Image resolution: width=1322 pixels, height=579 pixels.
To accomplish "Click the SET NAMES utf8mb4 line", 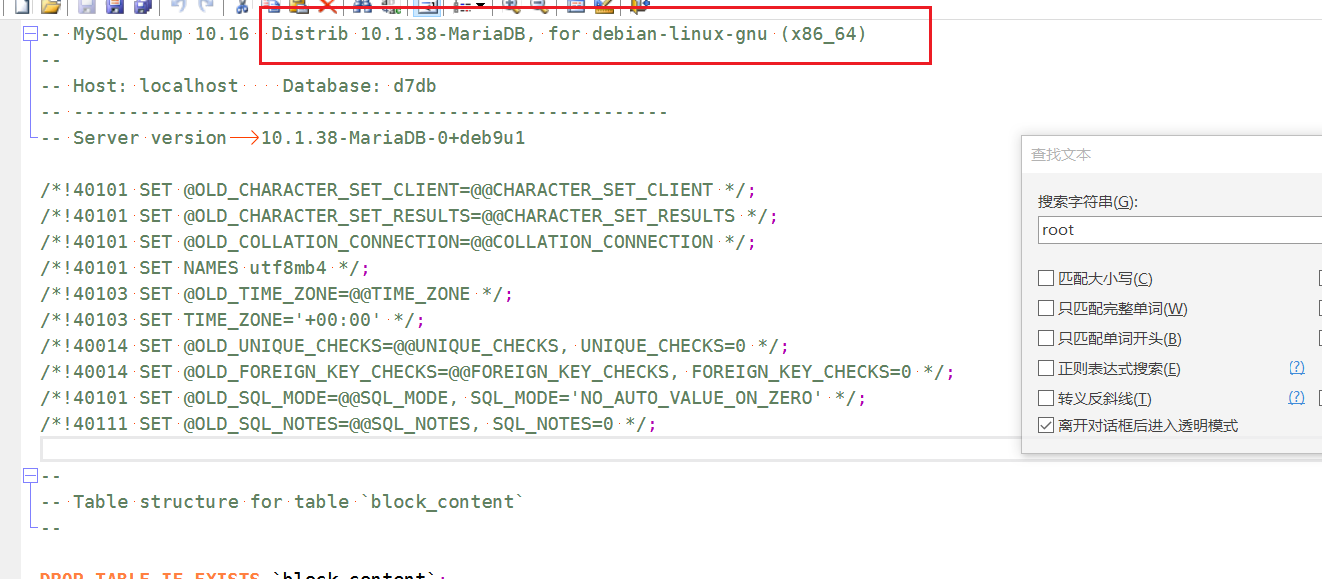I will tap(205, 268).
